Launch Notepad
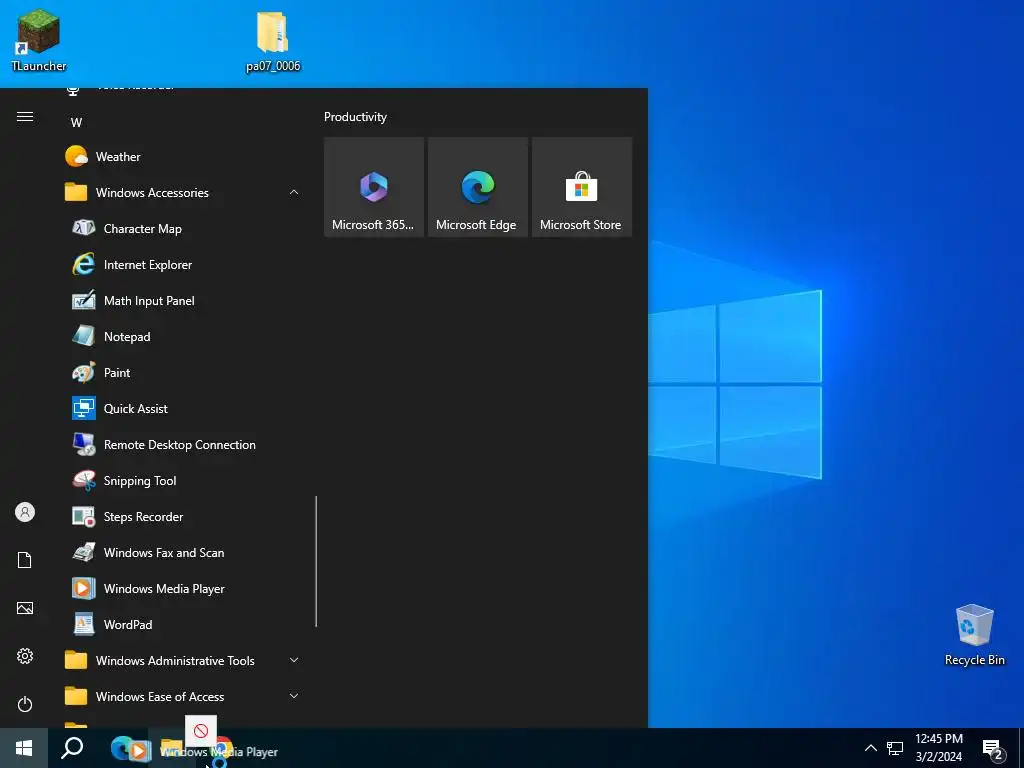The height and width of the screenshot is (768, 1024). 182,336
